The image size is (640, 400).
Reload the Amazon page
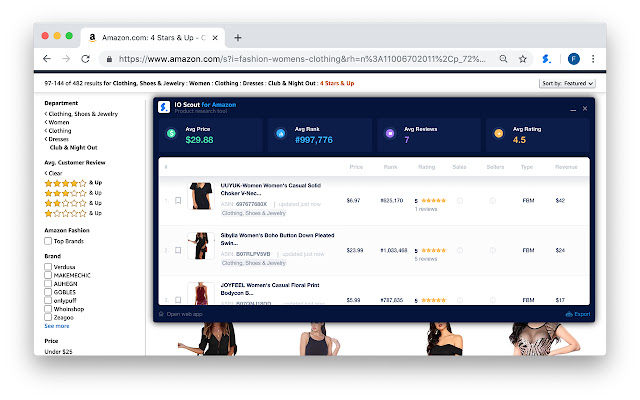click(85, 59)
